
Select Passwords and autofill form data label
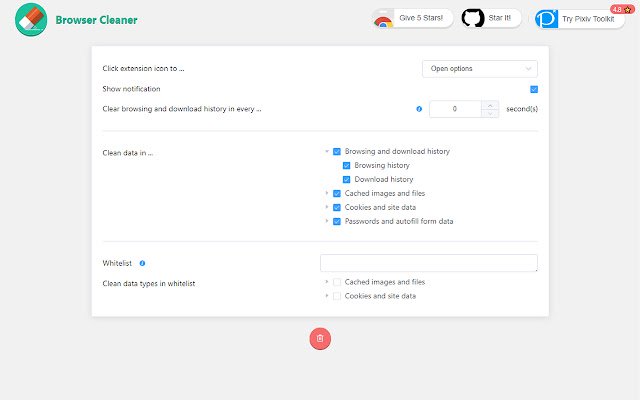(399, 221)
